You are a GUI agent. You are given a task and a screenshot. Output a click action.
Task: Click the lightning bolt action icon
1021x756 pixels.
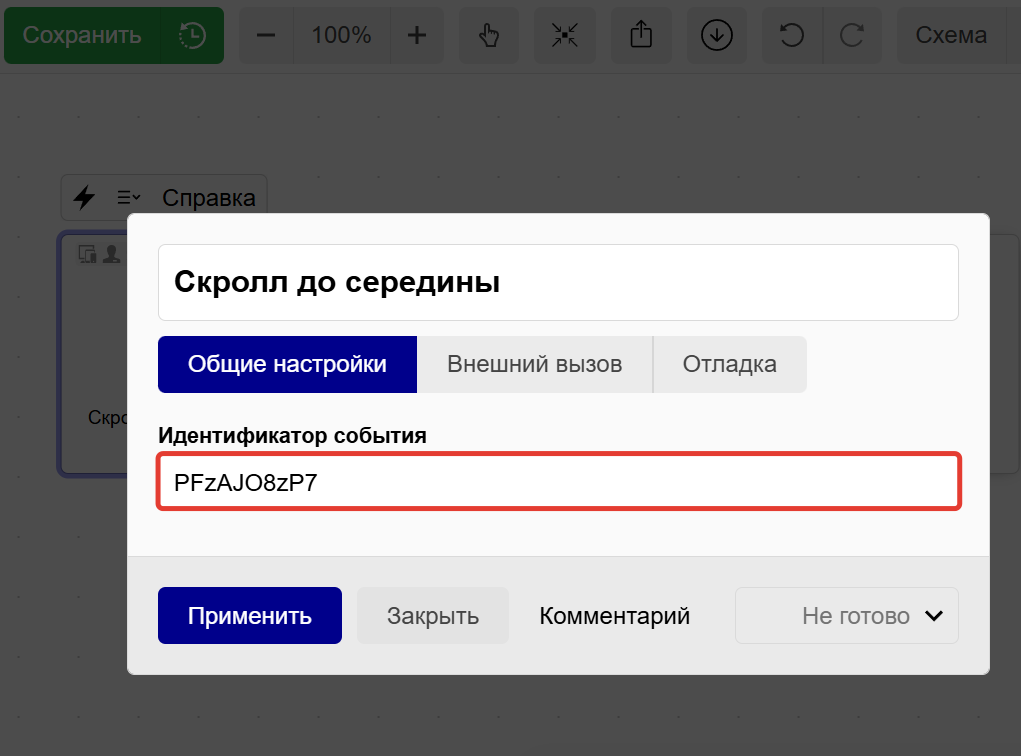85,198
